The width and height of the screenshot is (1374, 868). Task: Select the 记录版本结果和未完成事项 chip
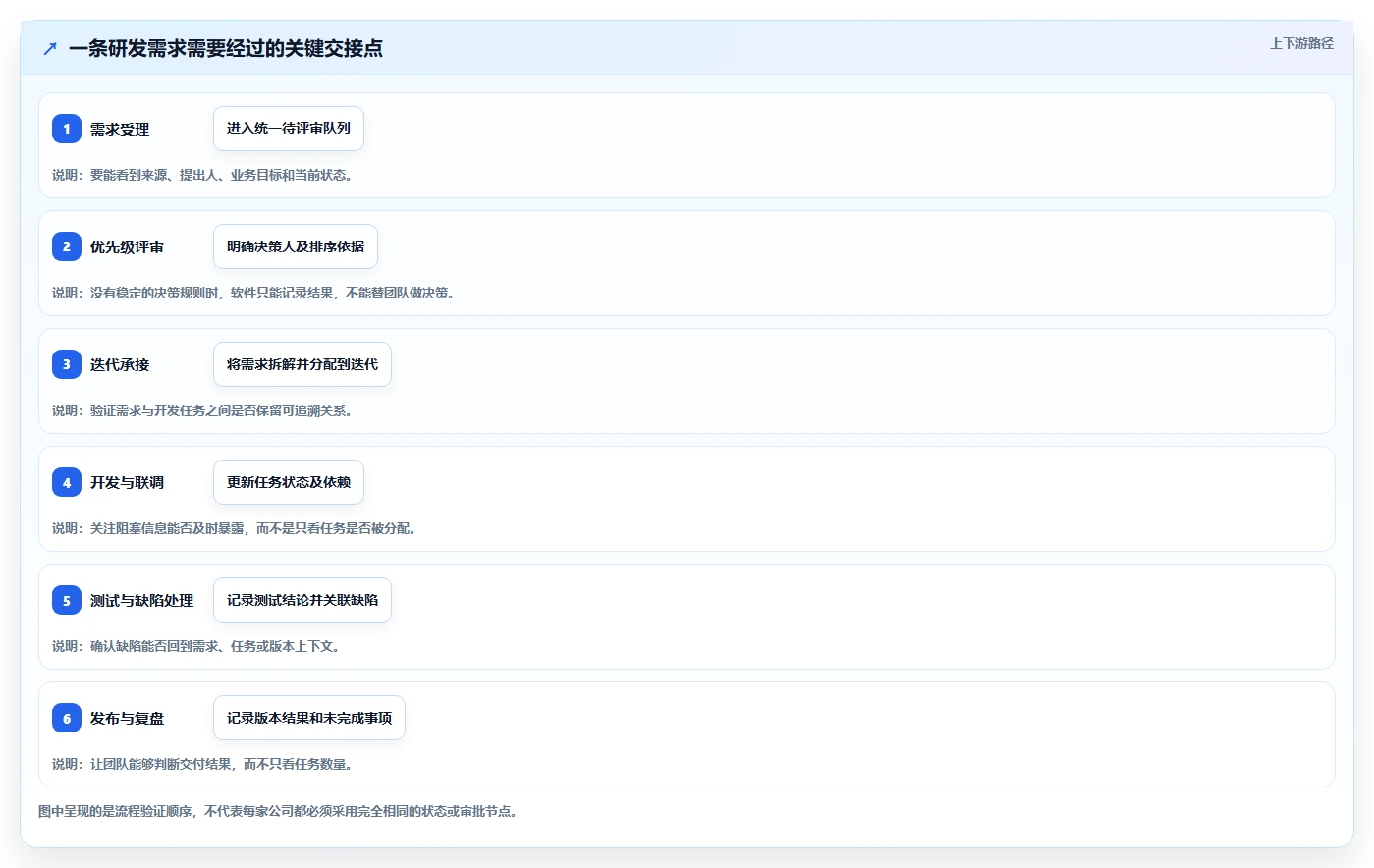pos(309,718)
